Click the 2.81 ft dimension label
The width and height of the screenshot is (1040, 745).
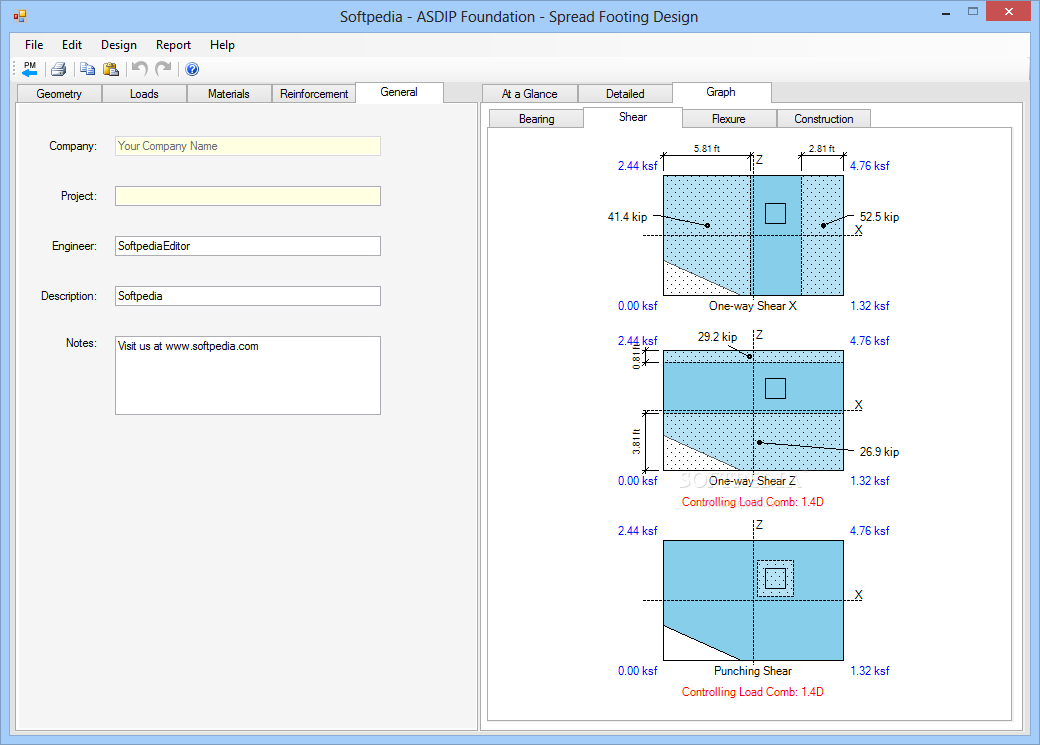click(822, 149)
